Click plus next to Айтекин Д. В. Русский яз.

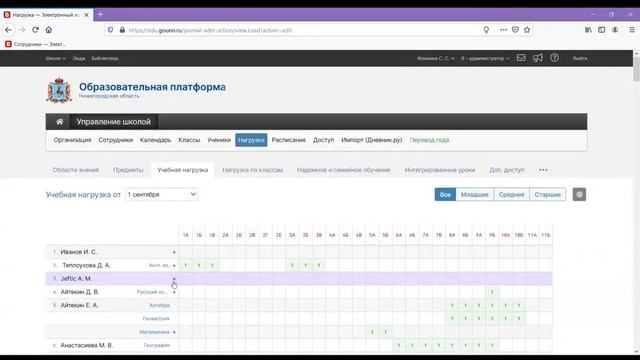174,292
